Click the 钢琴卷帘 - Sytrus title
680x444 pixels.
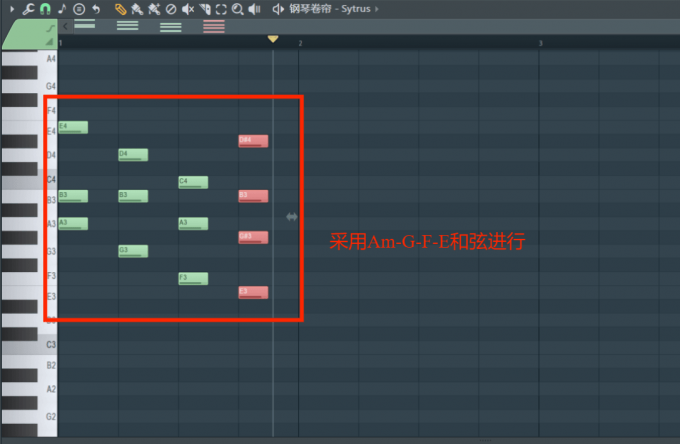[x=330, y=9]
